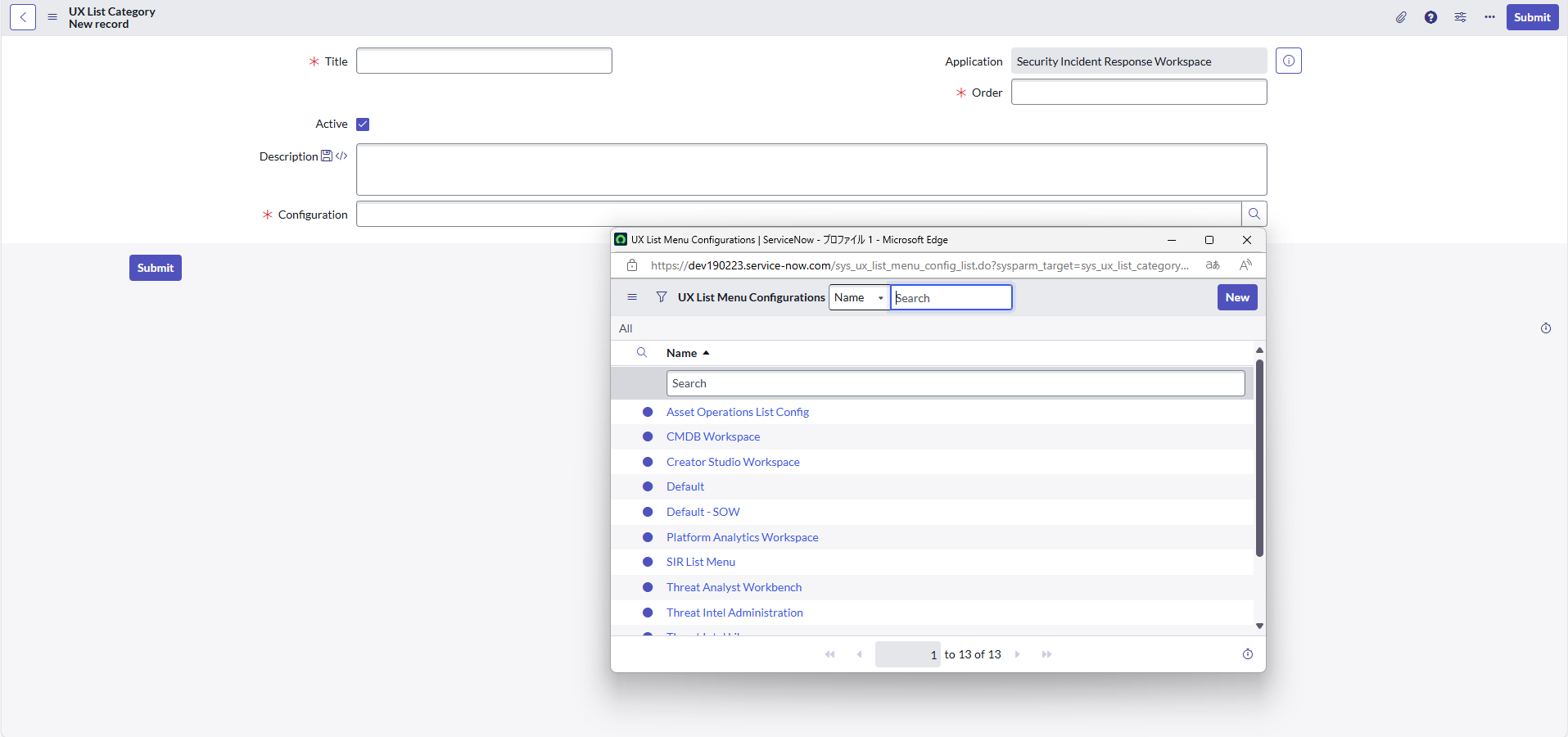Maximize the popup Edge window
The width and height of the screenshot is (1568, 737).
pos(1209,240)
